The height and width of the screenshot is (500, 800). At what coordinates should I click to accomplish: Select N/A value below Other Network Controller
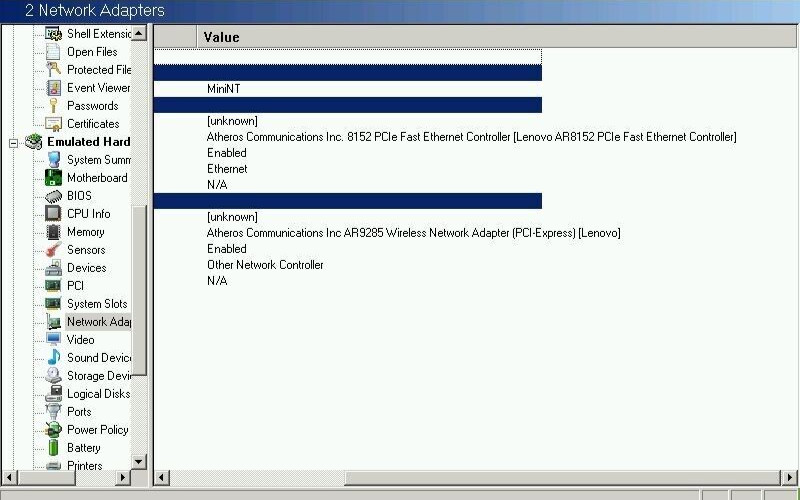pos(217,281)
